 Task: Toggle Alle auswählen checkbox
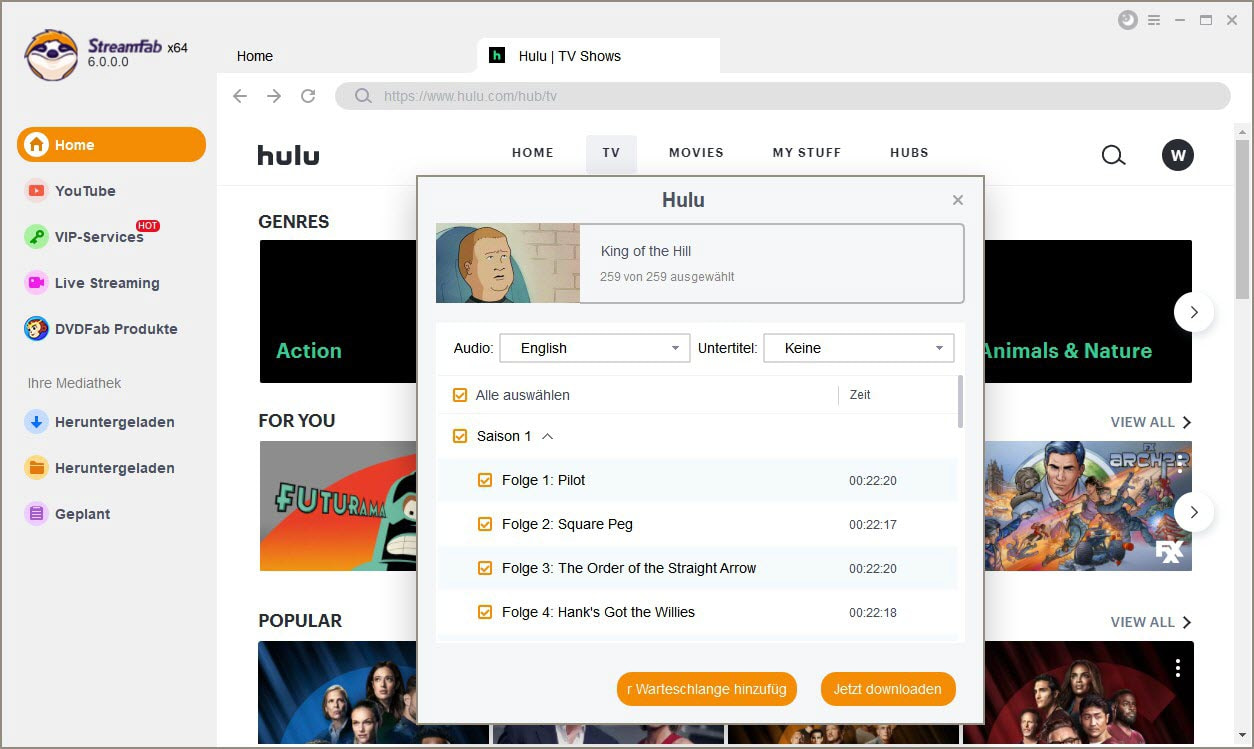pos(460,395)
